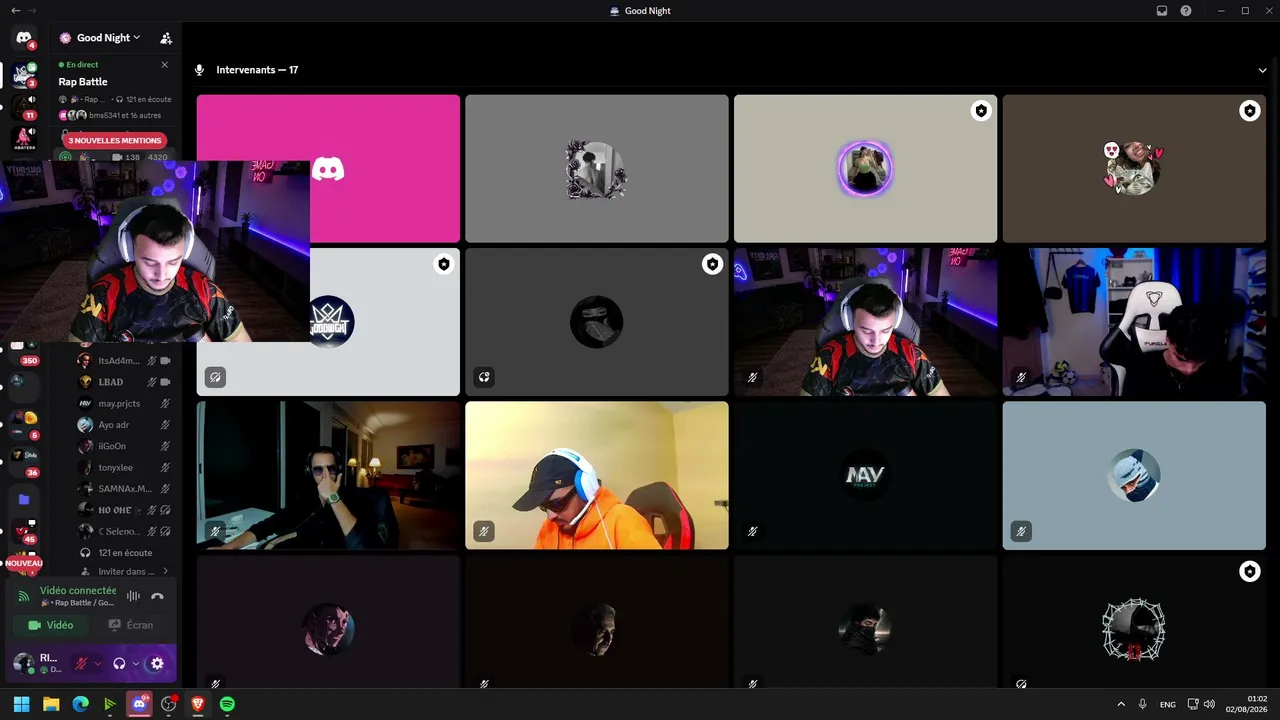The width and height of the screenshot is (1280, 720).
Task: Open the server with the 36 badge
Action: tap(23, 461)
